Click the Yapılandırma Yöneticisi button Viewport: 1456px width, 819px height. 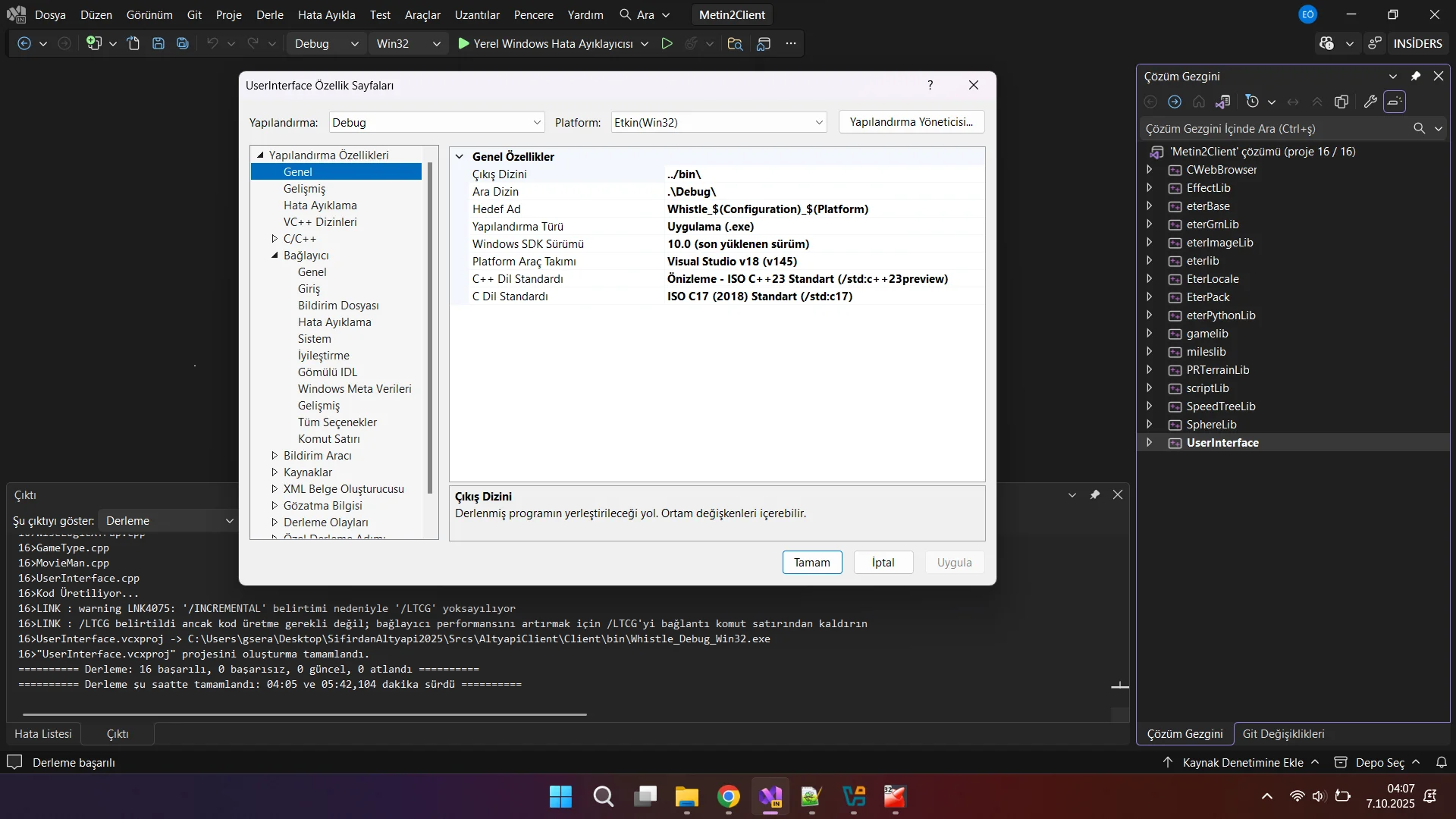tap(911, 122)
